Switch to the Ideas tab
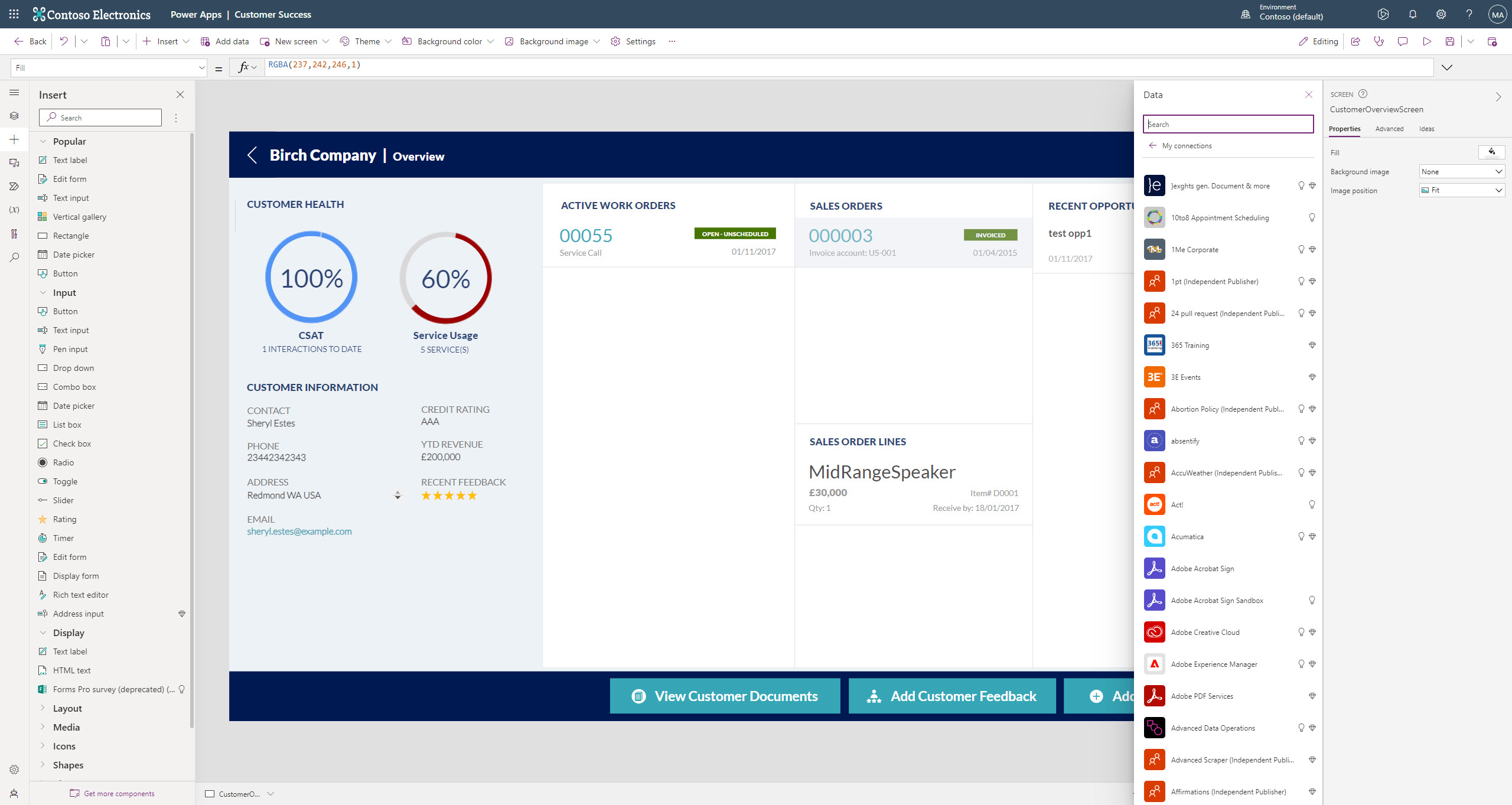This screenshot has width=1512, height=805. coord(1426,129)
